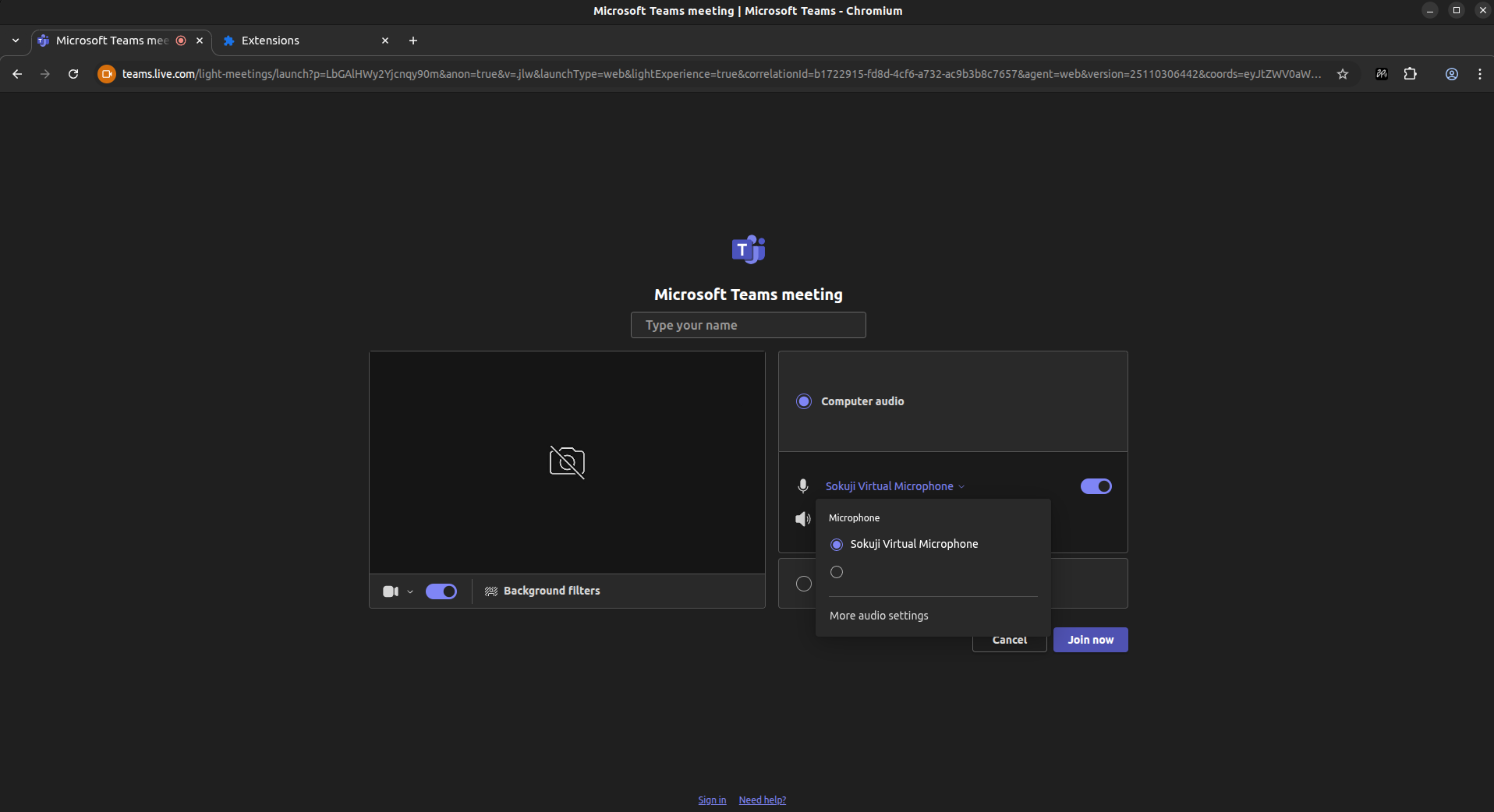Open the Chromium profile icon
Image resolution: width=1494 pixels, height=812 pixels.
1452,74
